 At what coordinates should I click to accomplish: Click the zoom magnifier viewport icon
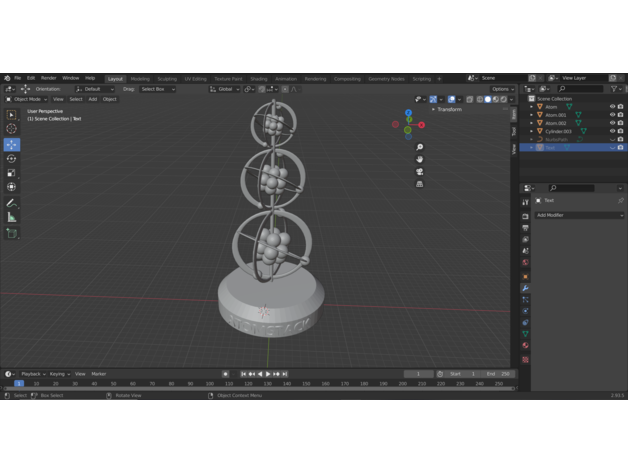420,147
